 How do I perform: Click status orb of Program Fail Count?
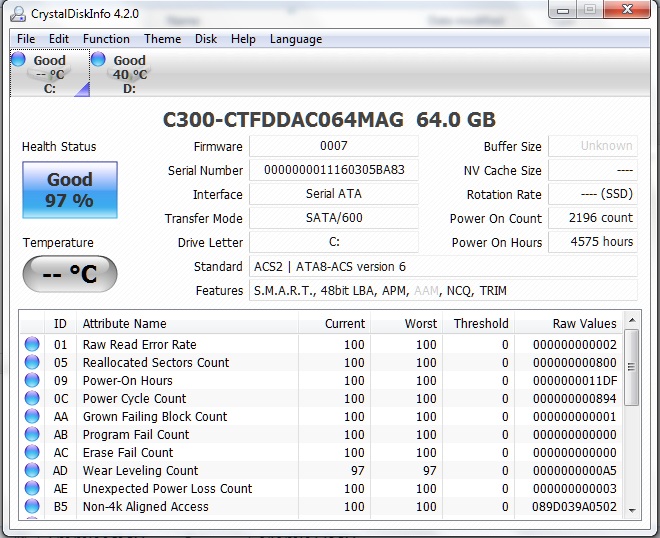(32, 434)
